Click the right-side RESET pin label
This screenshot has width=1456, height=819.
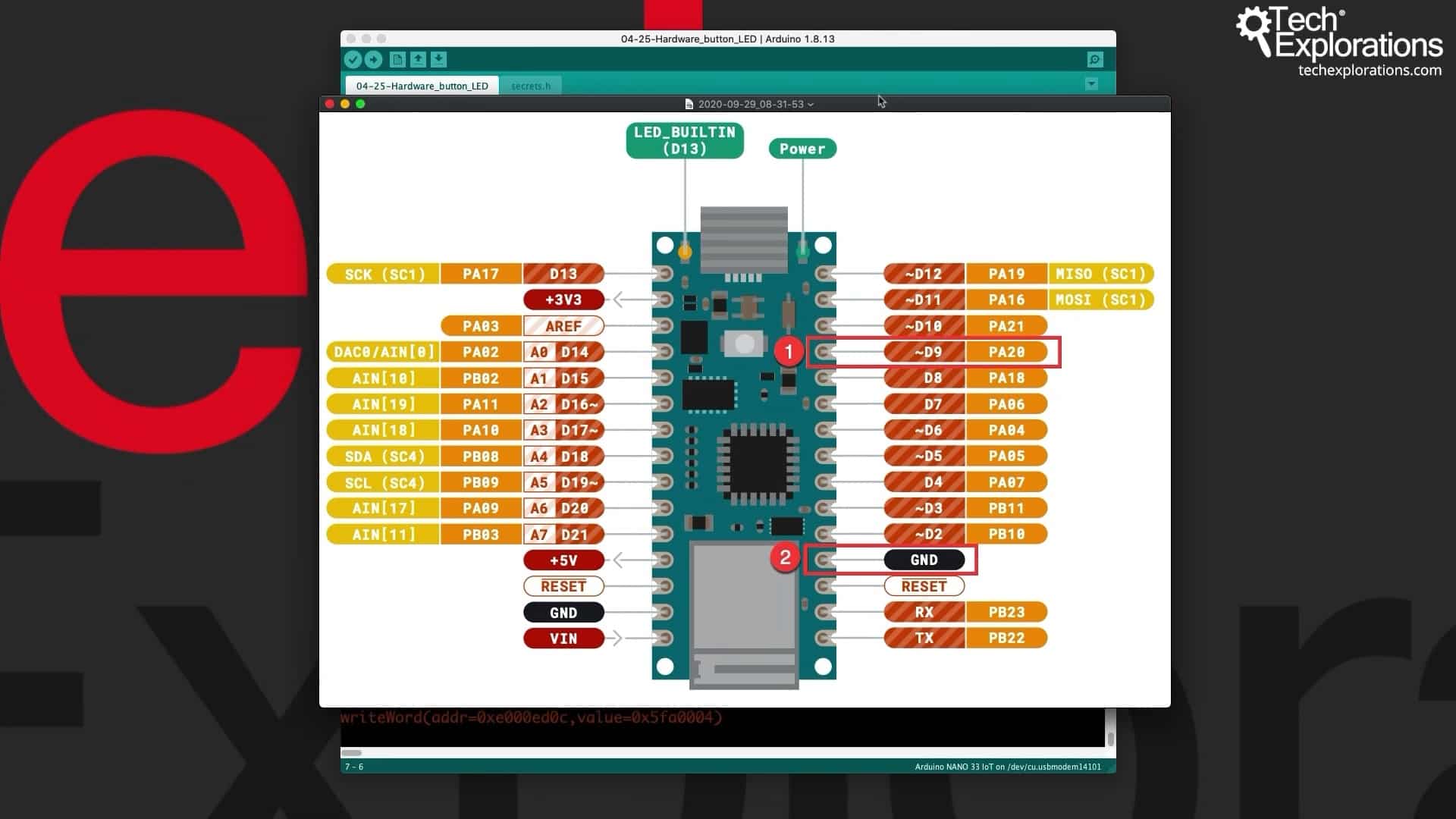[x=924, y=586]
